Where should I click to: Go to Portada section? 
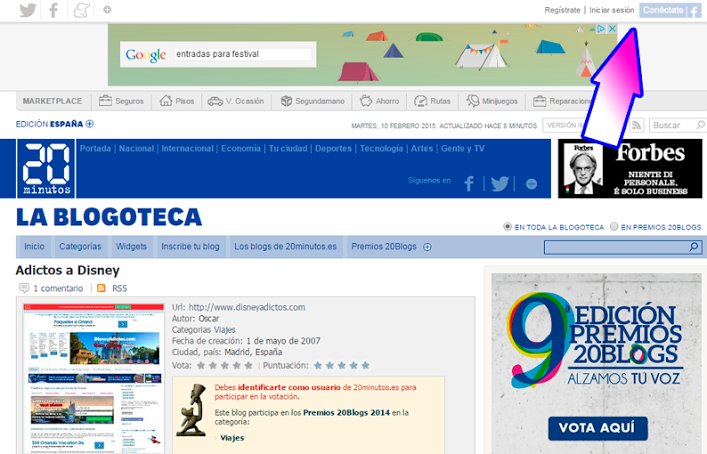(x=95, y=148)
